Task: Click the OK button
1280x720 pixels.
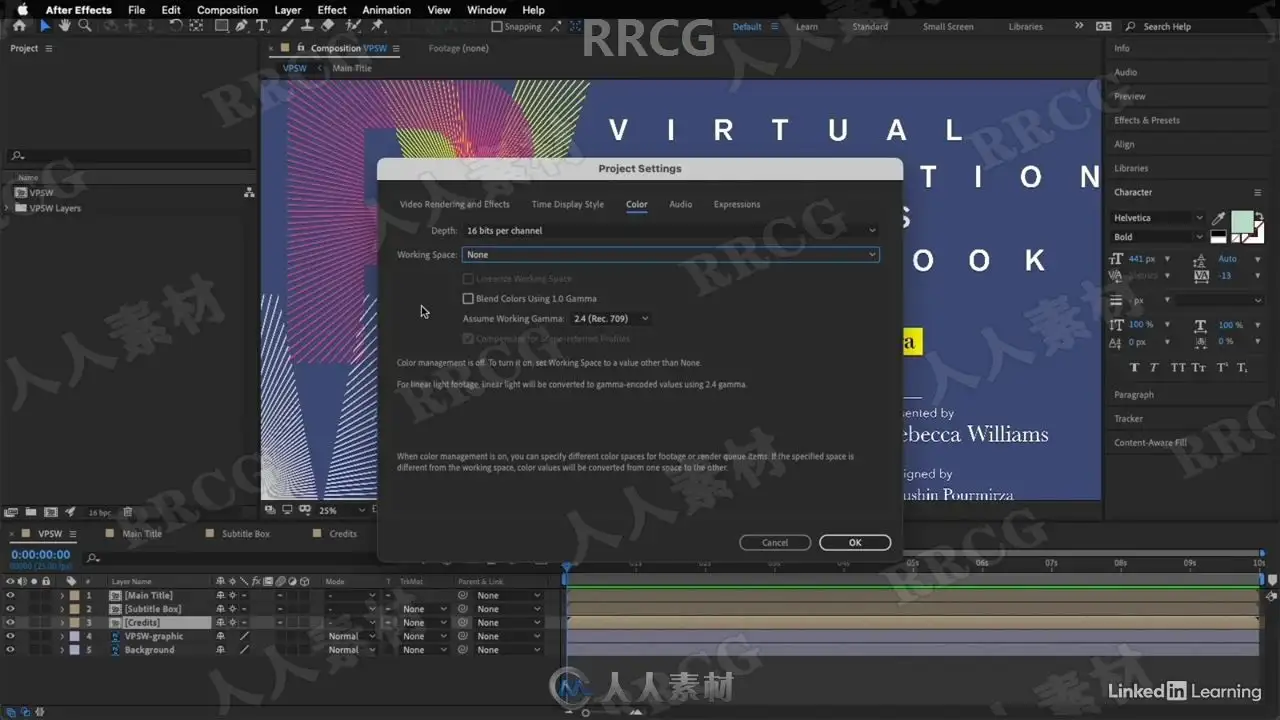Action: (x=855, y=542)
